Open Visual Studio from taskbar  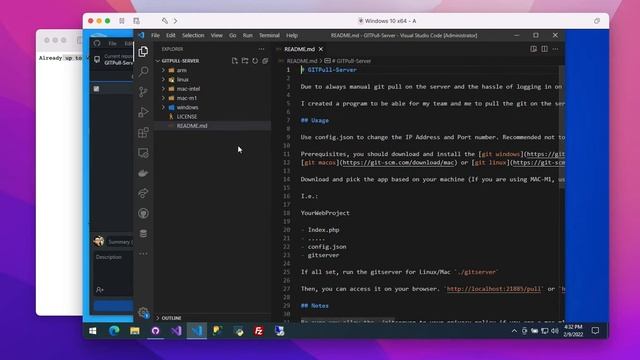176,331
